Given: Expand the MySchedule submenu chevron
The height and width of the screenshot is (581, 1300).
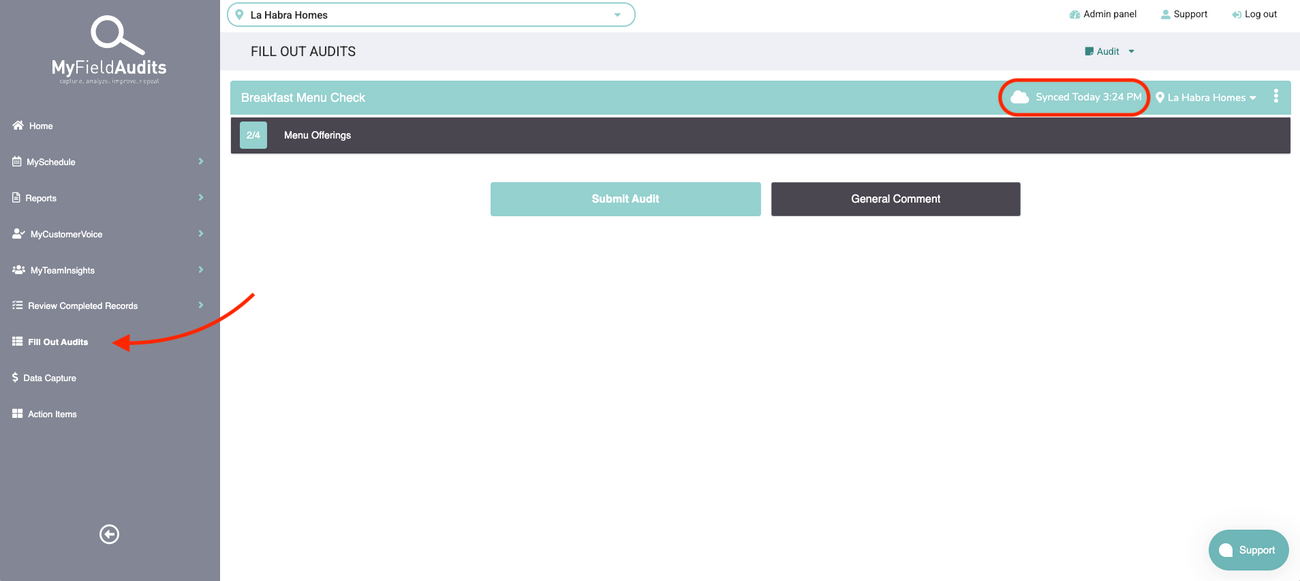Looking at the screenshot, I should [201, 162].
